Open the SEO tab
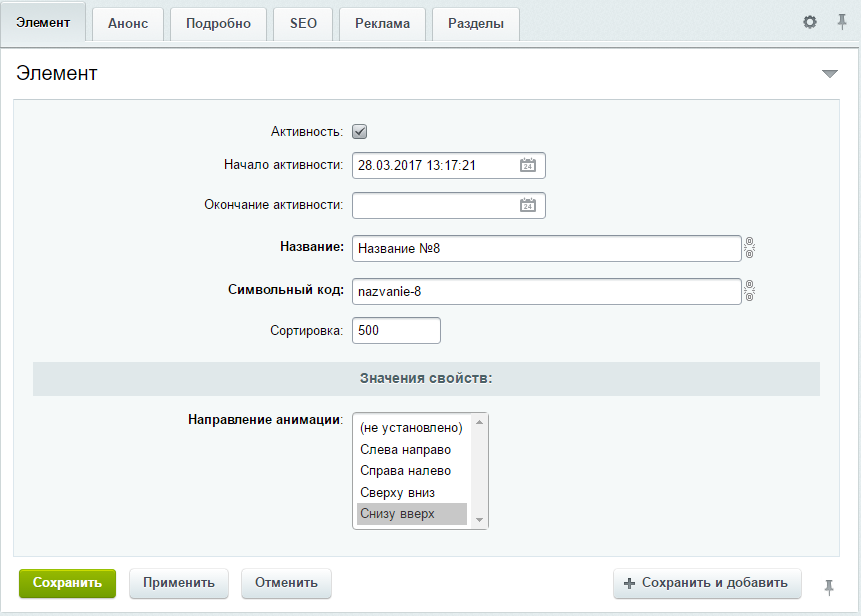Screen dimensions: 861x616 [x=303, y=24]
